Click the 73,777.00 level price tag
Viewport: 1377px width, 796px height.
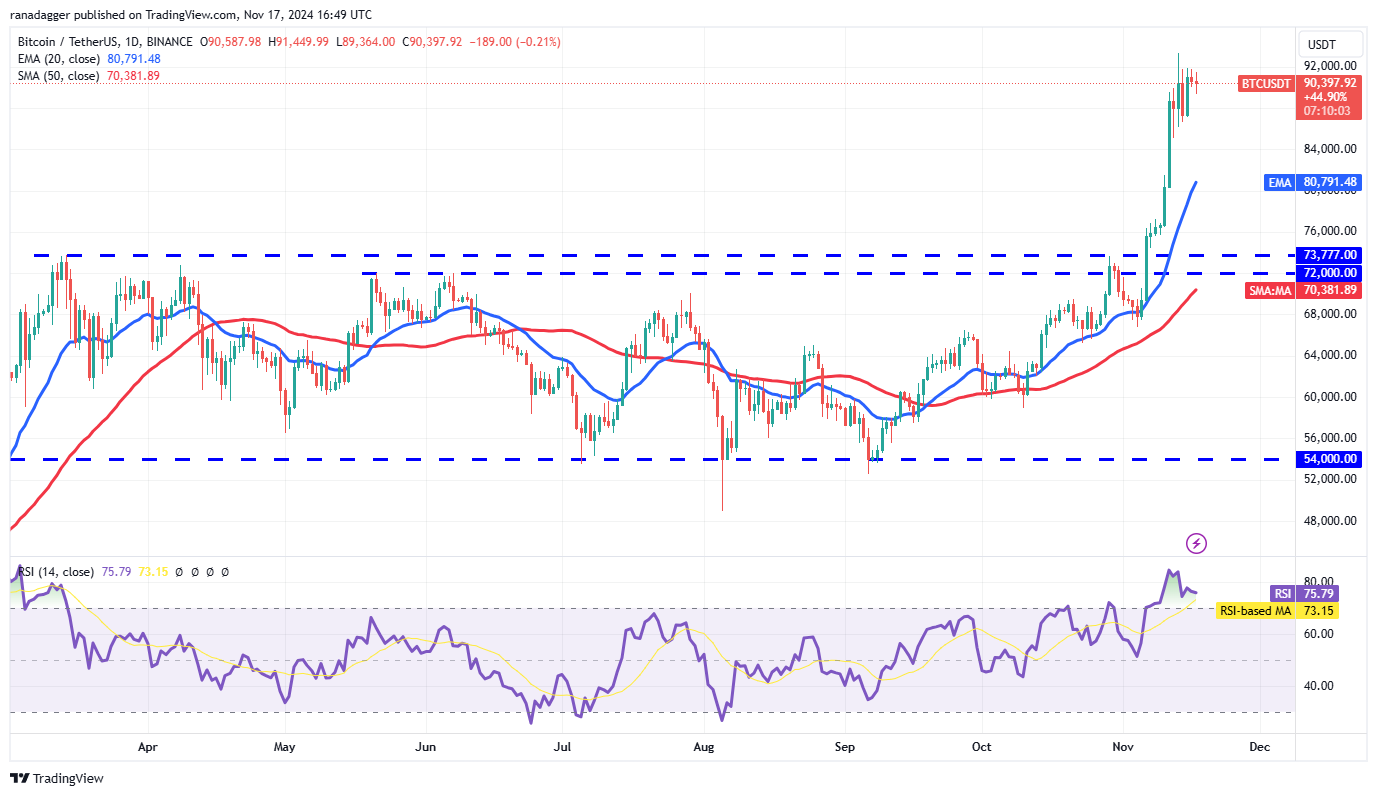(1331, 255)
